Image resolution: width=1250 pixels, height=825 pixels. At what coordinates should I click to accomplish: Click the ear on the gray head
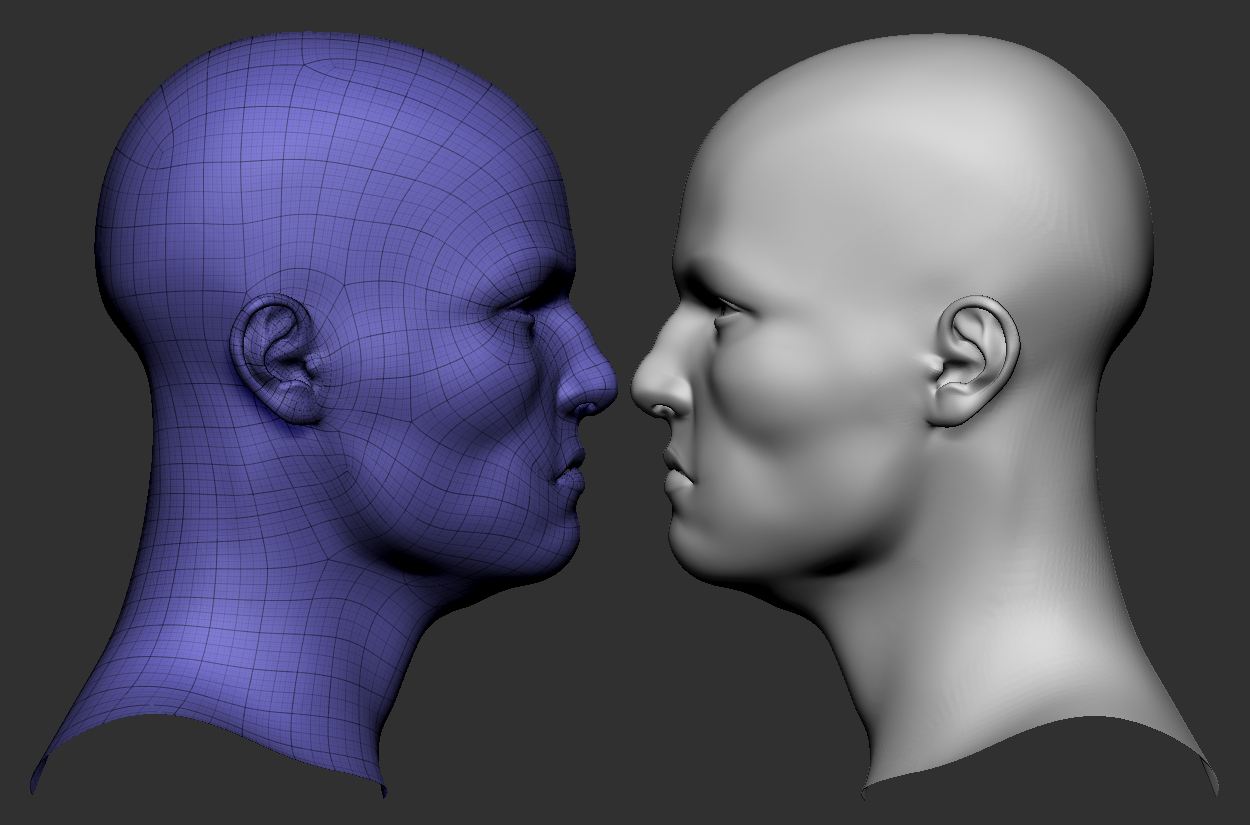973,360
